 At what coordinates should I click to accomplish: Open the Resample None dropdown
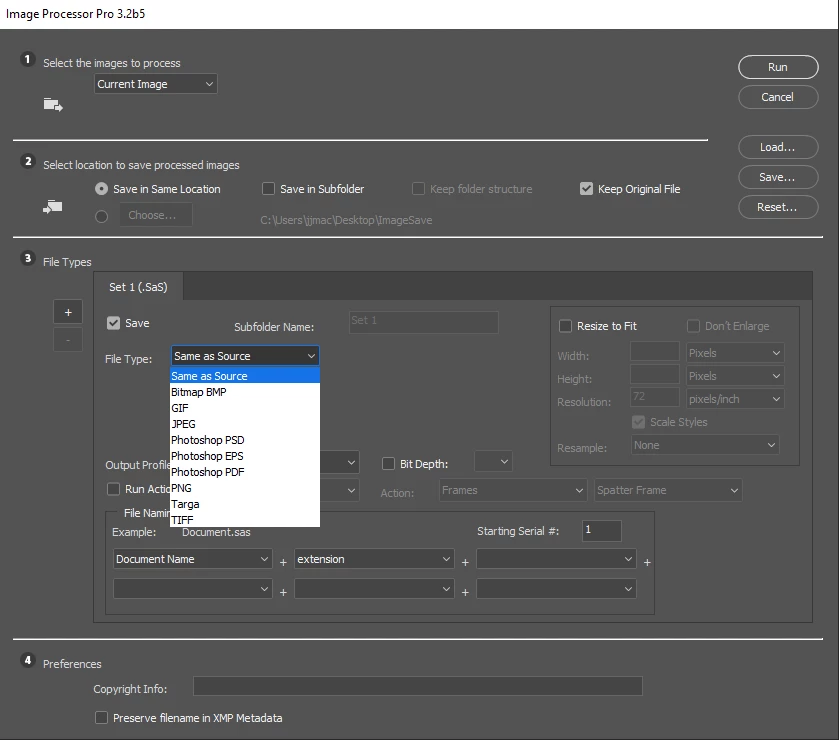coord(705,445)
